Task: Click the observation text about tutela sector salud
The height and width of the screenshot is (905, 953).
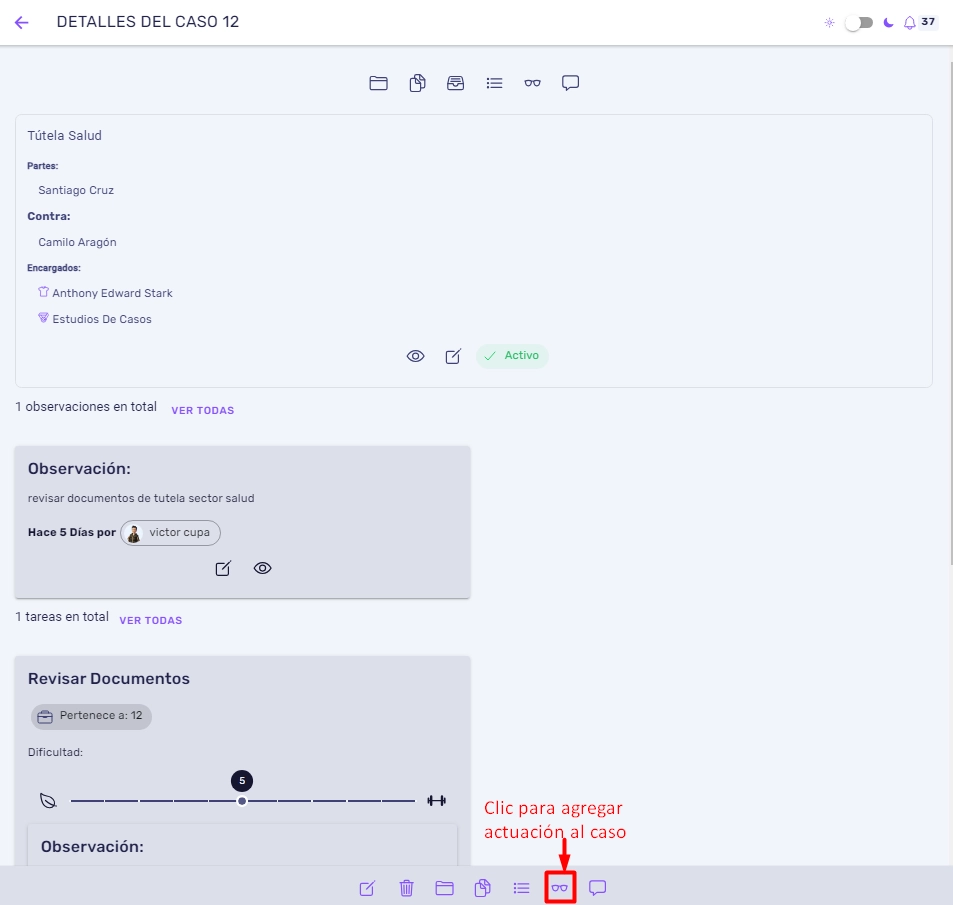Action: tap(141, 498)
